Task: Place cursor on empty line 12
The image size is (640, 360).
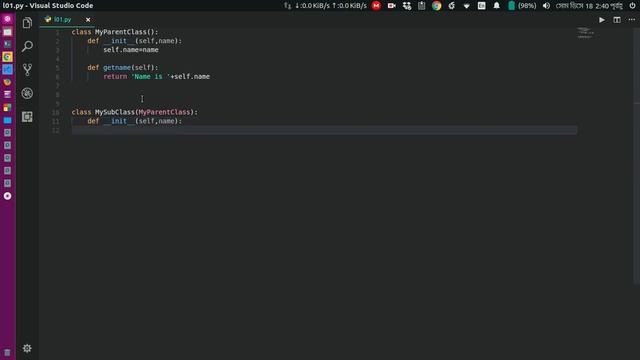Action: [324, 130]
